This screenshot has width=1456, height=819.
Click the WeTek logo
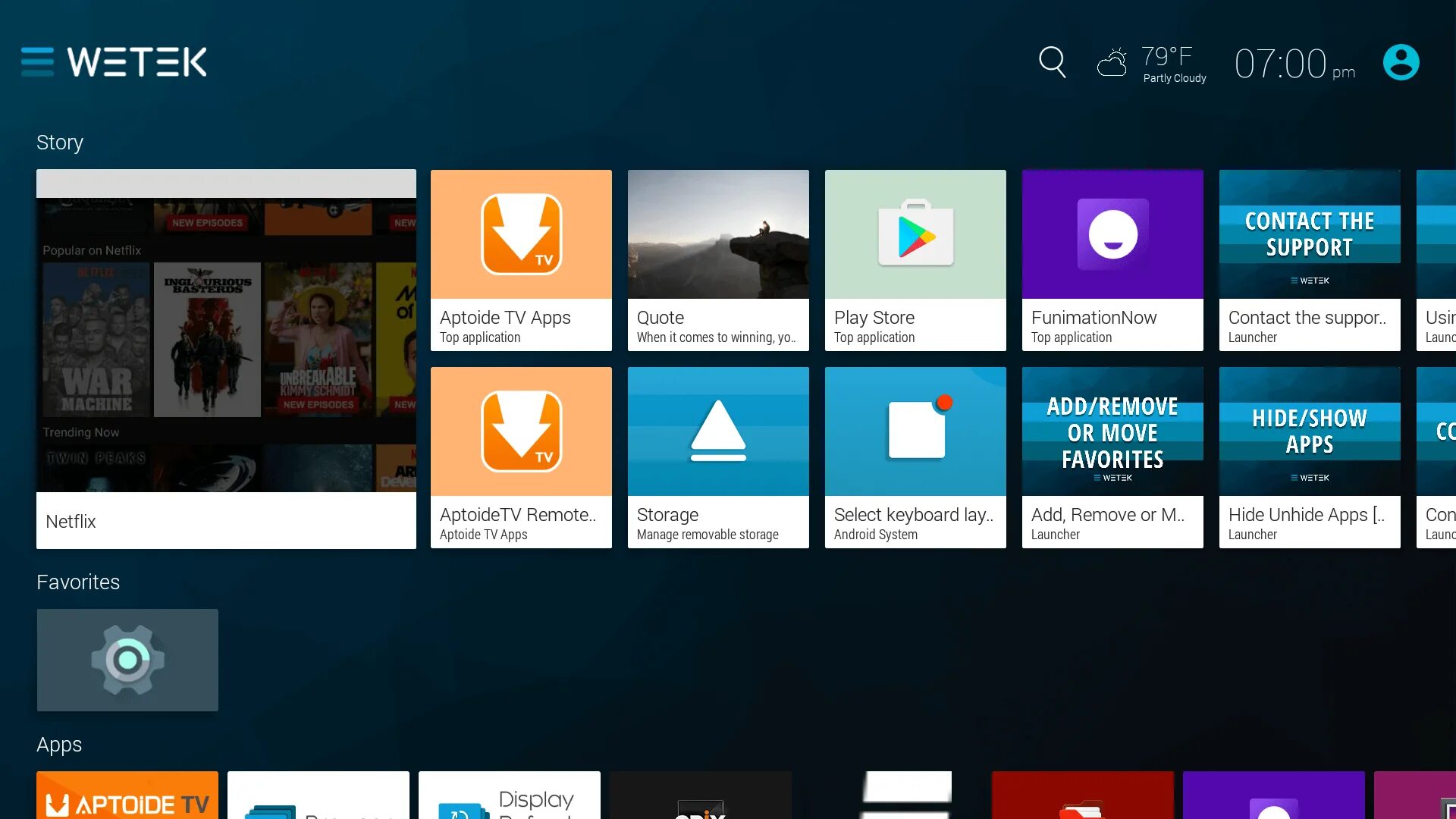(137, 62)
